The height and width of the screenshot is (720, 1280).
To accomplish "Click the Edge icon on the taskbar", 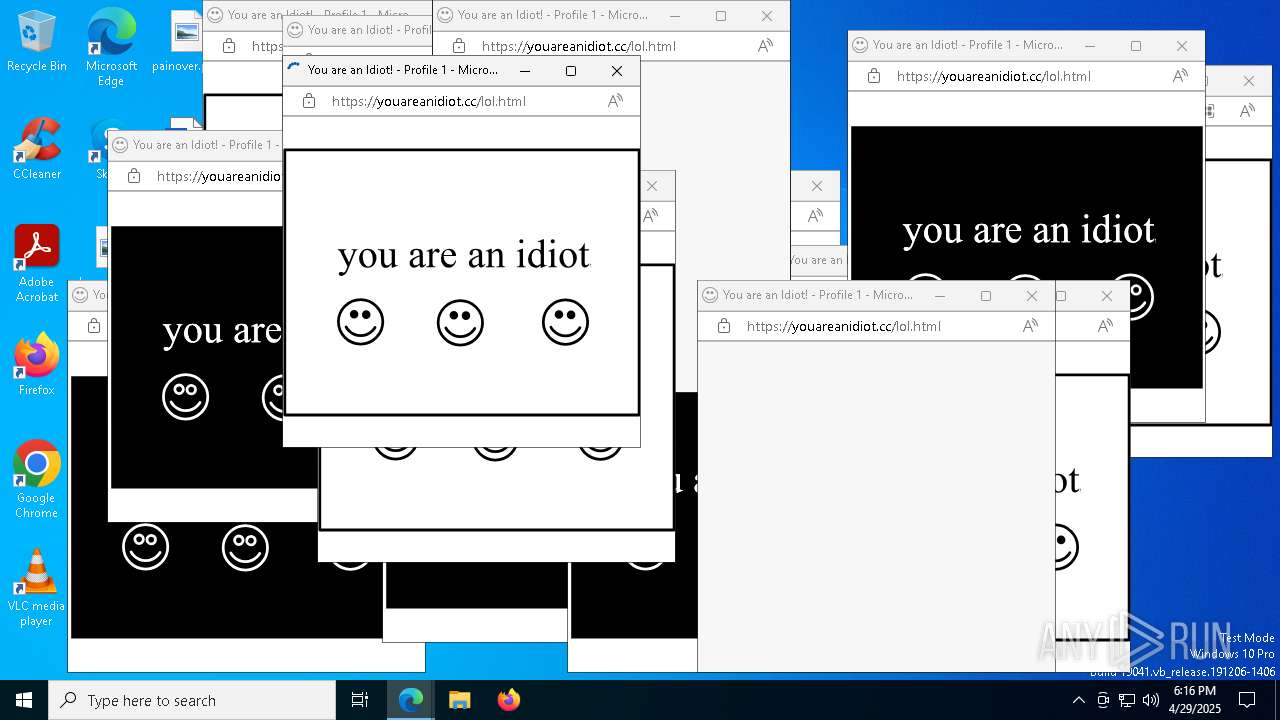I will 411,700.
